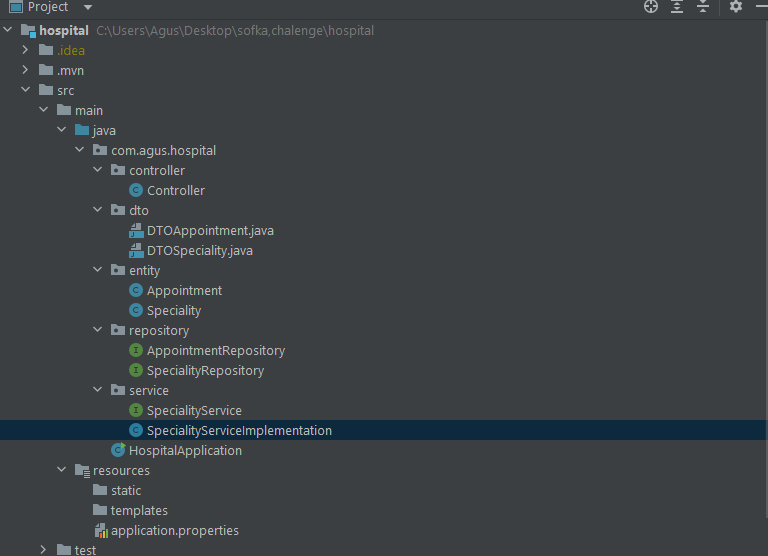
Task: Click the com.agus.hospital package icon
Action: click(100, 150)
